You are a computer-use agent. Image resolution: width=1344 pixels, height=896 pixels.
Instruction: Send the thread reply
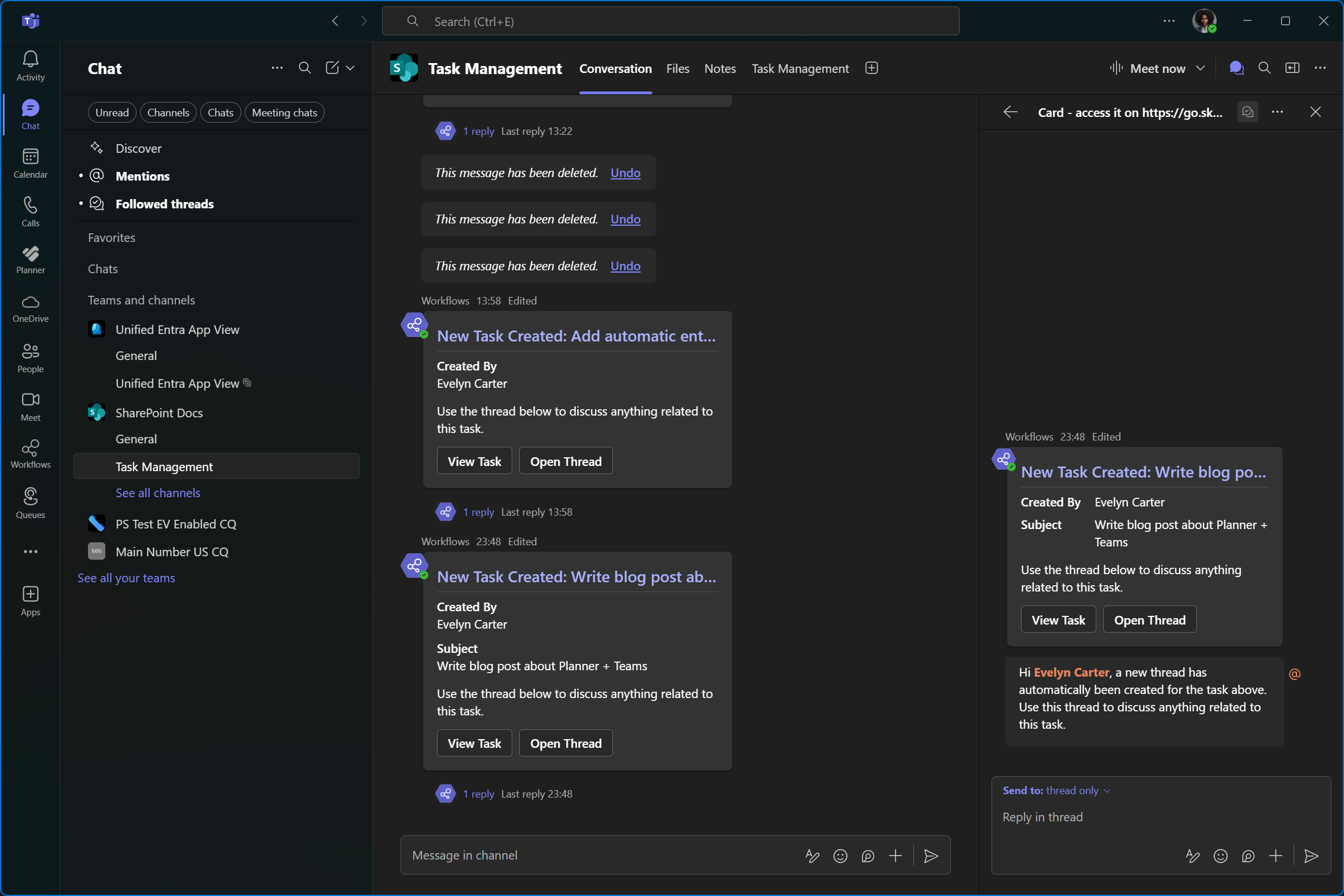[1311, 856]
